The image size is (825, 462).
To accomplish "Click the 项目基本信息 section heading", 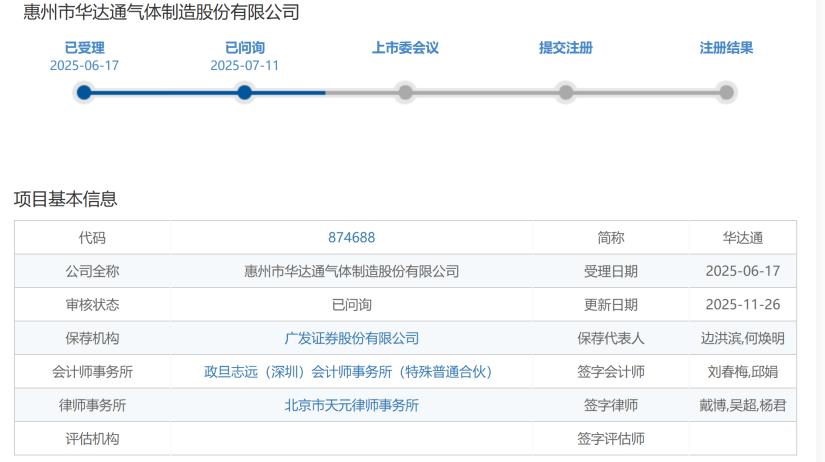I will 65,199.
